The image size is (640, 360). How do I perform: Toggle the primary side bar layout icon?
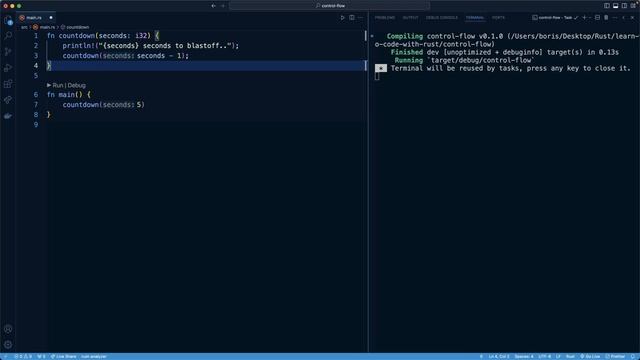coord(607,6)
